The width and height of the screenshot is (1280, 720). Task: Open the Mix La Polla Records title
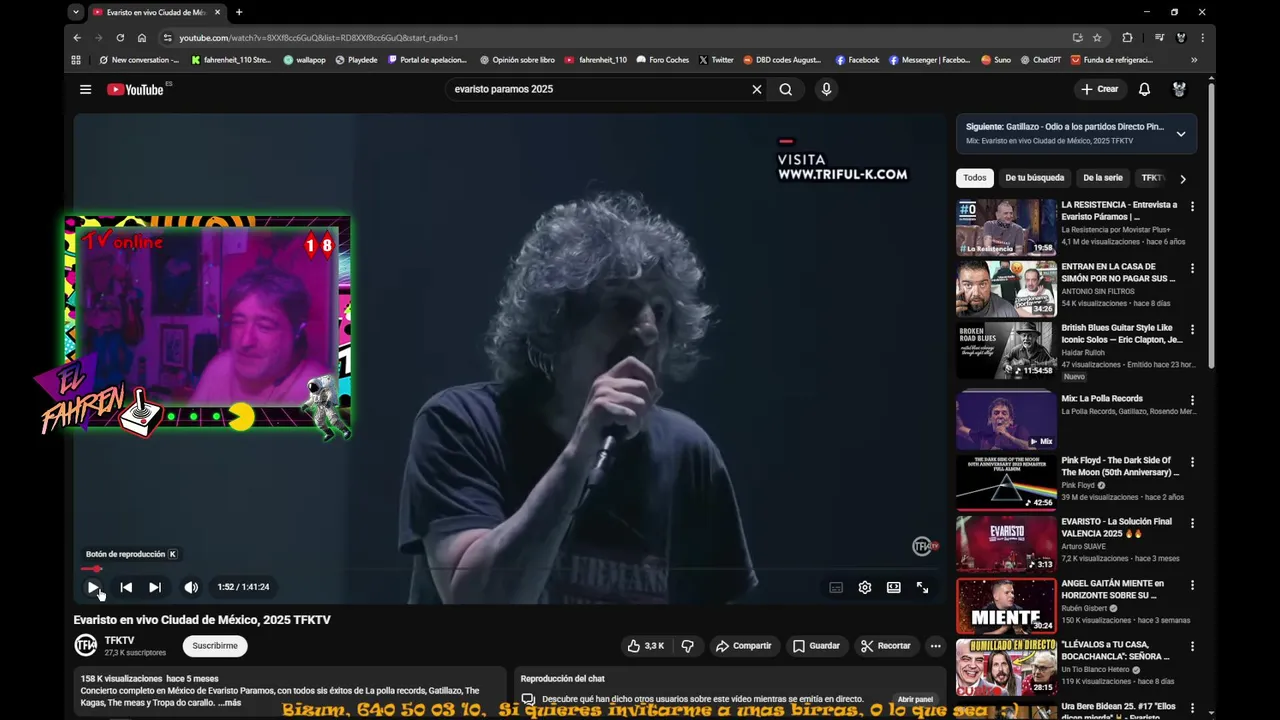click(1102, 398)
